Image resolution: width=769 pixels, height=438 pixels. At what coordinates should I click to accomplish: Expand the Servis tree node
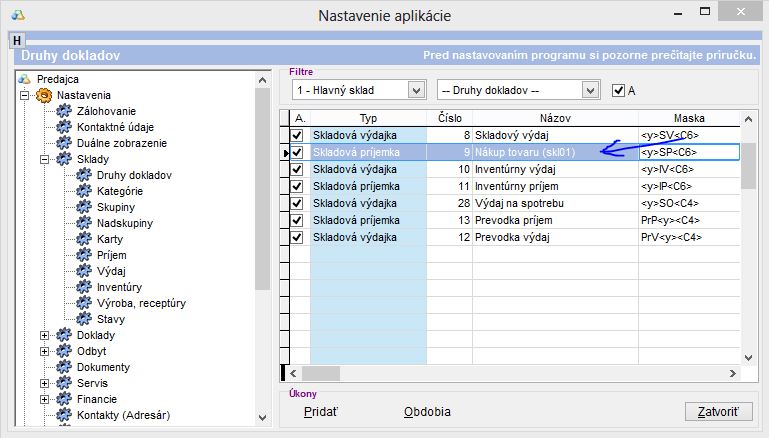44,383
